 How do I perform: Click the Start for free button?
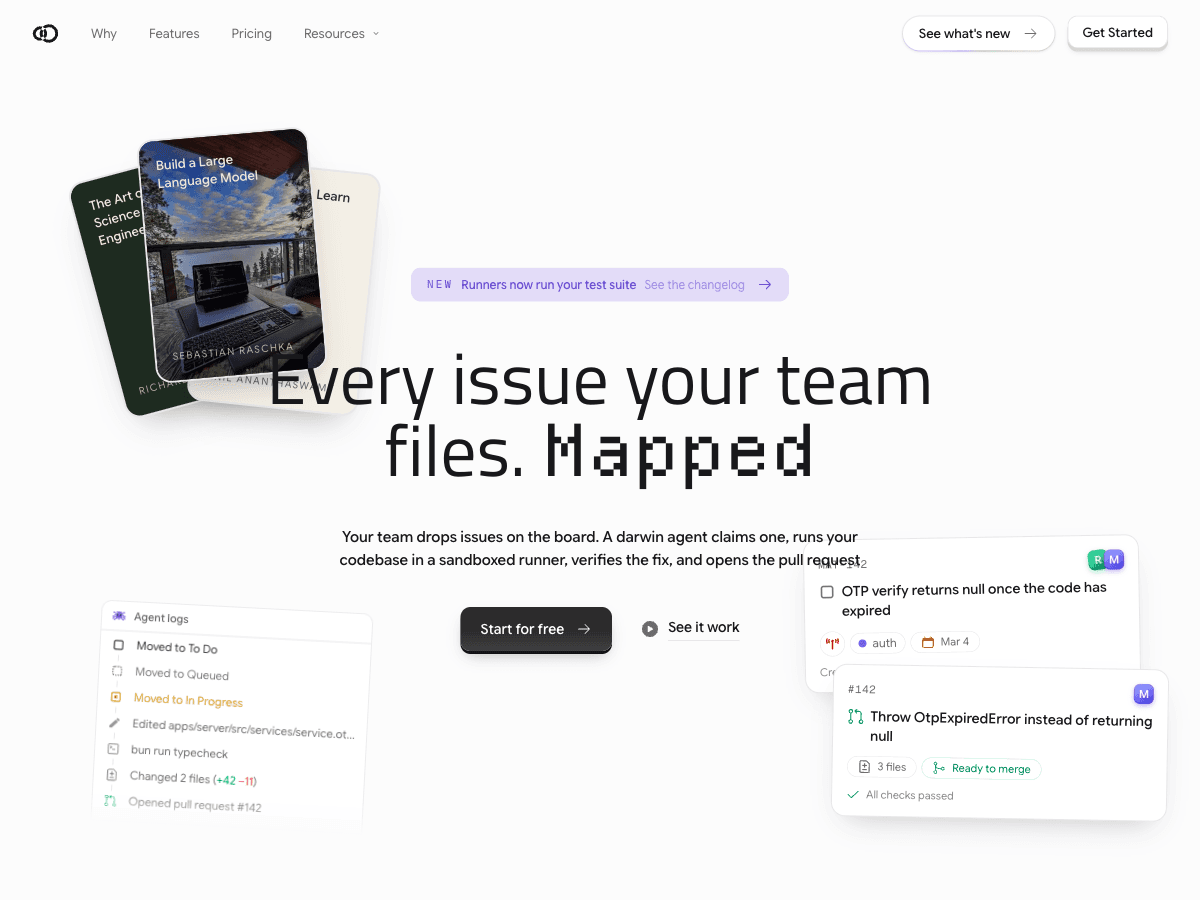click(536, 629)
